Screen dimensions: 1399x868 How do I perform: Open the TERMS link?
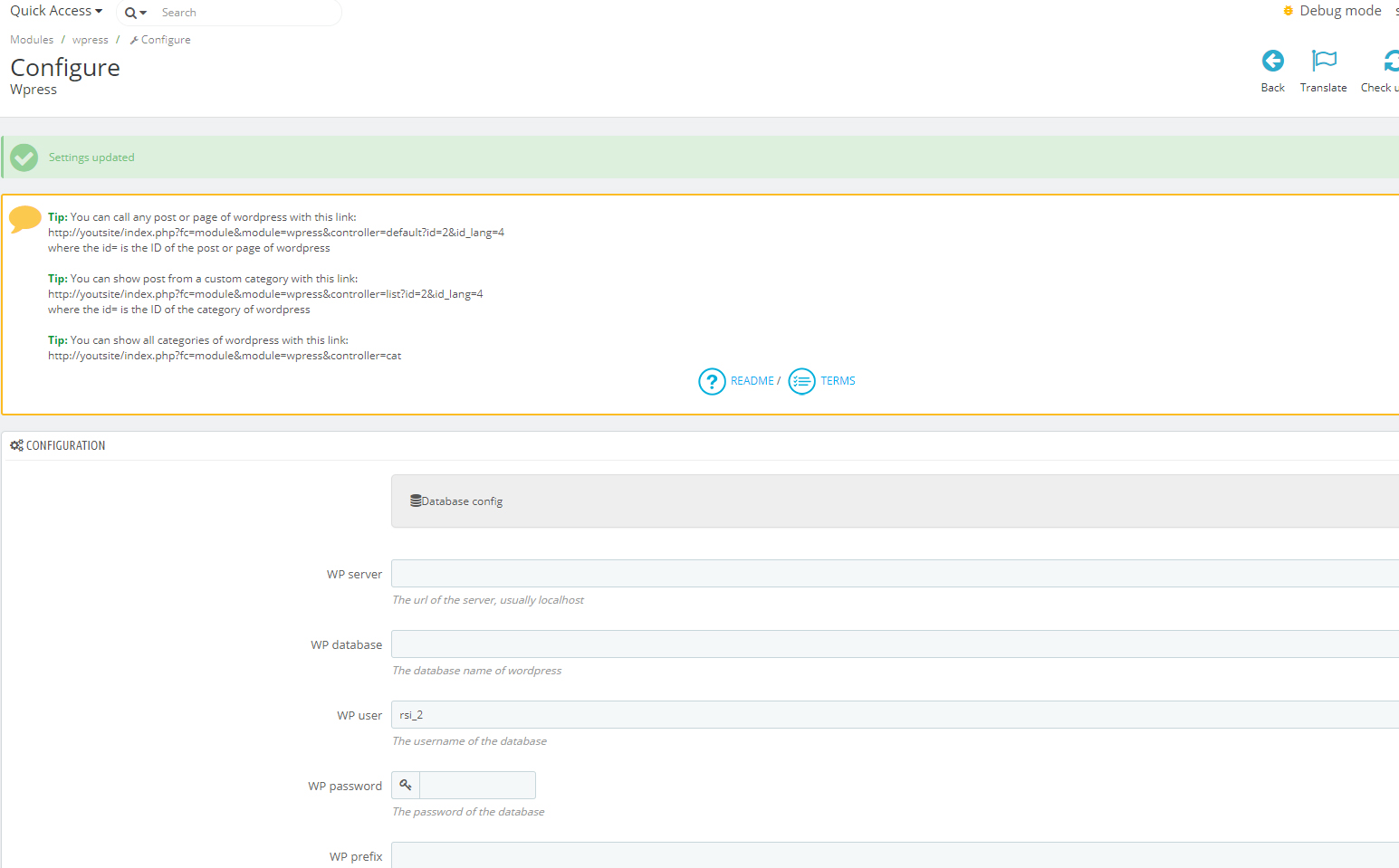[x=838, y=381]
